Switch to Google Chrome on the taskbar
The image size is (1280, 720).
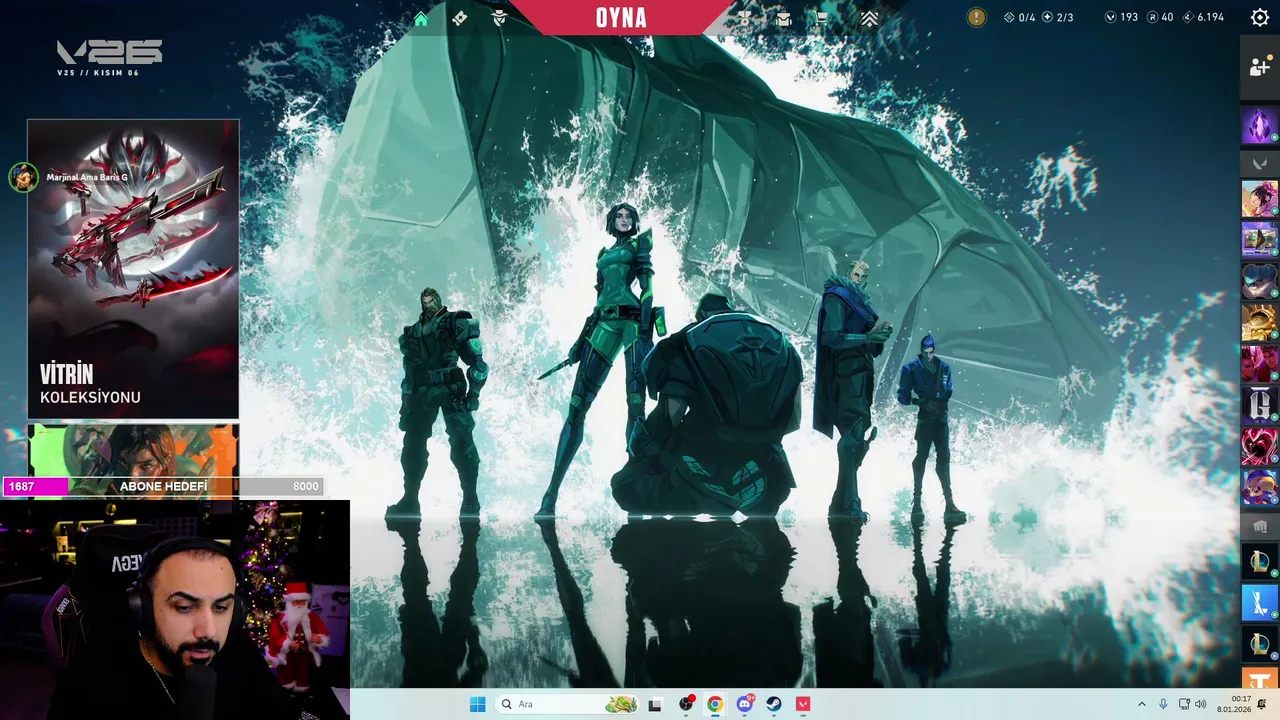point(715,704)
